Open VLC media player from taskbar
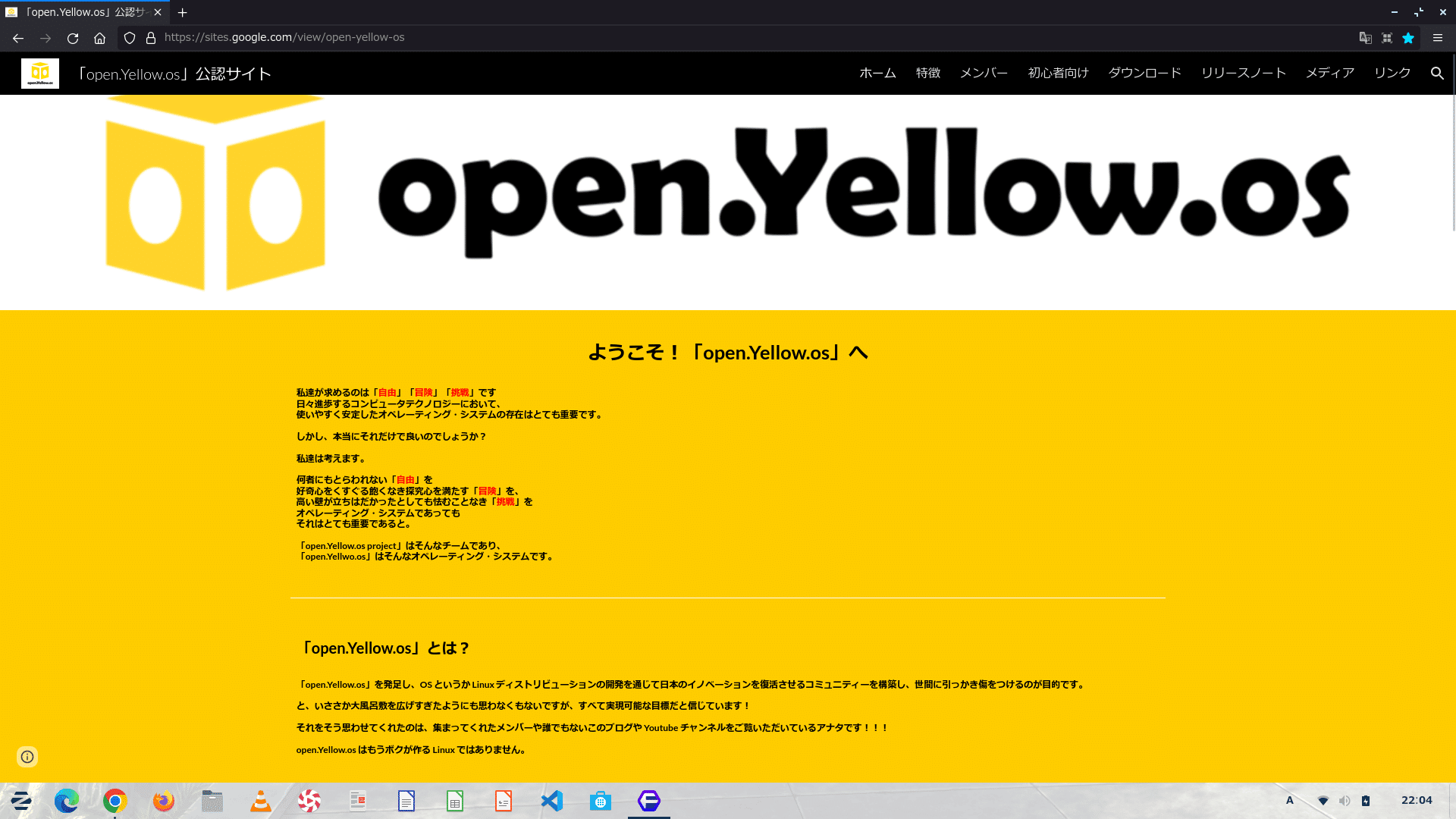 [260, 801]
